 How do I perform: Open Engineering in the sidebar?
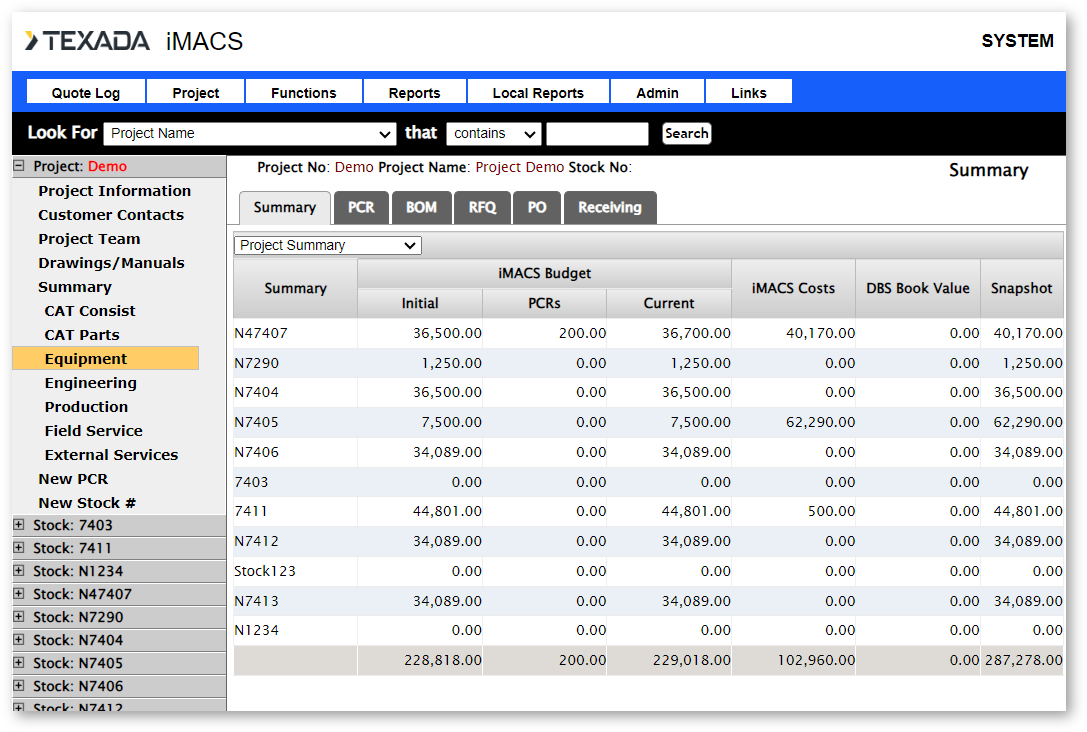[91, 383]
